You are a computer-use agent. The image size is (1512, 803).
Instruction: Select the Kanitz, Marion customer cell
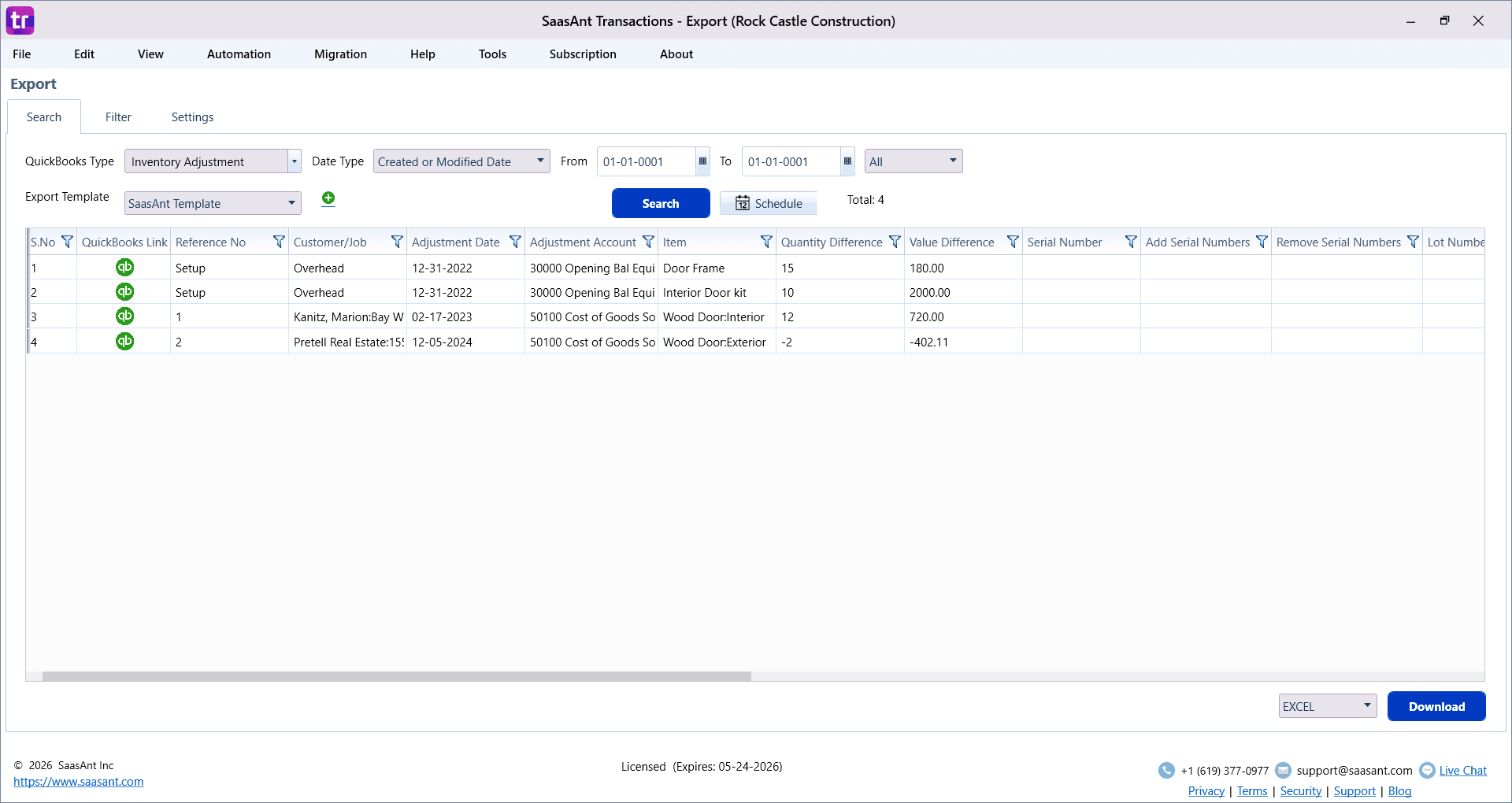pyautogui.click(x=347, y=316)
